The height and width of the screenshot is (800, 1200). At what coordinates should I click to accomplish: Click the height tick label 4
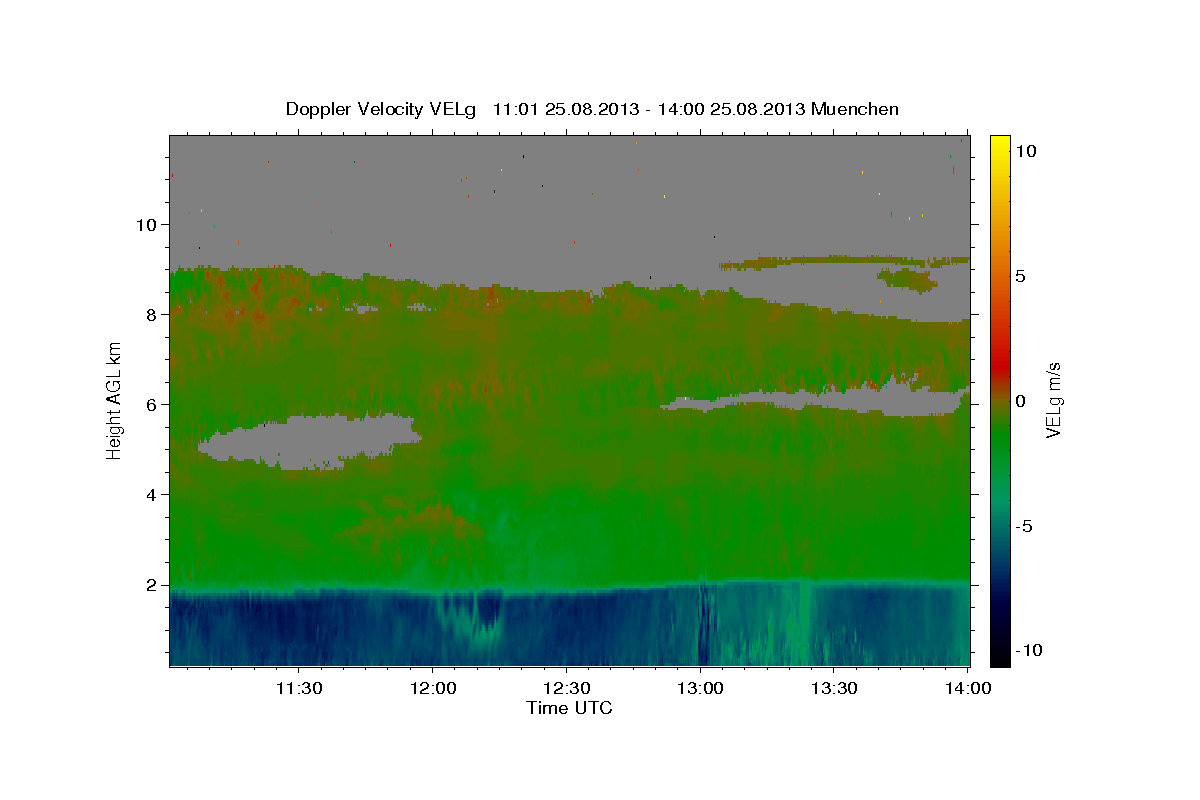[152, 494]
